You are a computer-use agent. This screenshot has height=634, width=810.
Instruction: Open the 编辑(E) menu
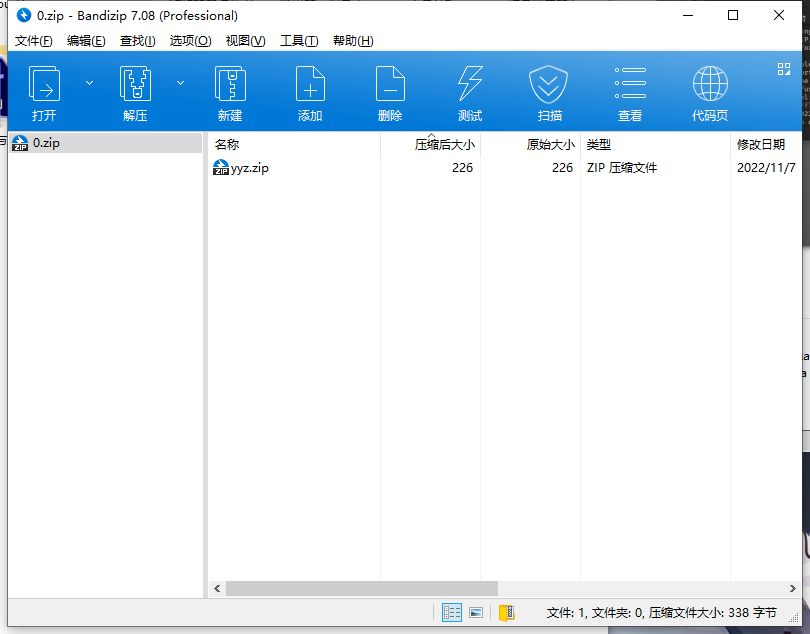point(86,41)
